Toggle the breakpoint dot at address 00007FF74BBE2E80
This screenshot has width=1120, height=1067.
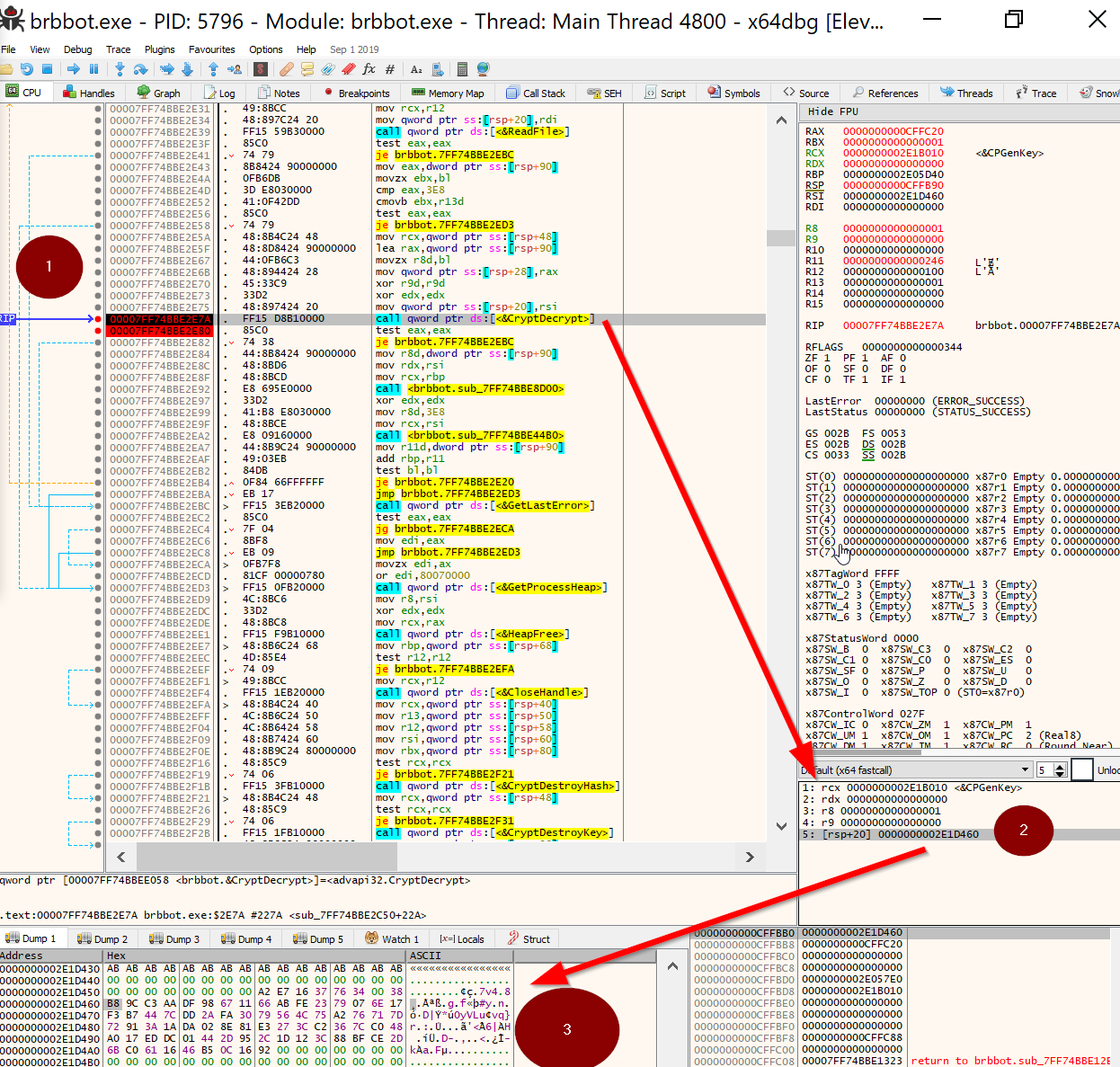tap(97, 330)
